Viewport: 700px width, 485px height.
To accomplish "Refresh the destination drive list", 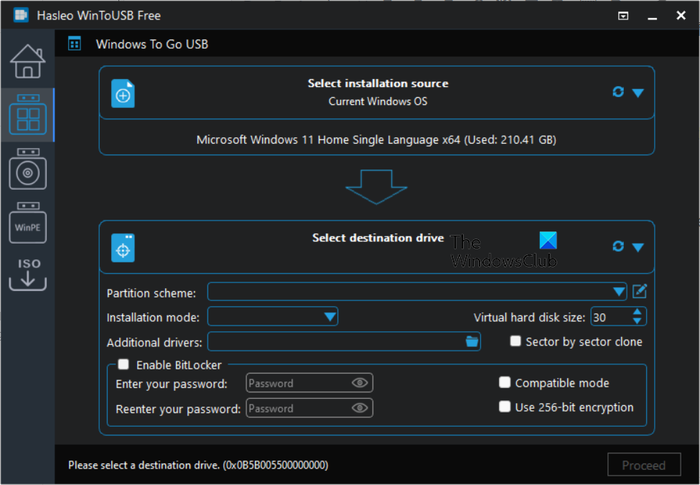I will 618,246.
